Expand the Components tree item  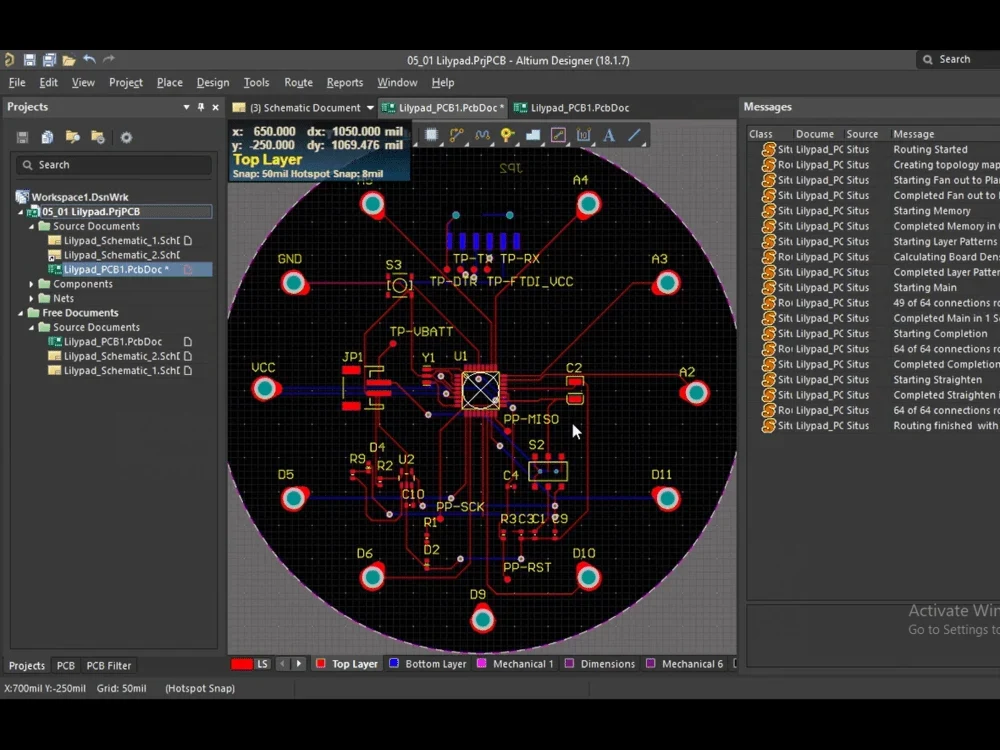[x=31, y=283]
